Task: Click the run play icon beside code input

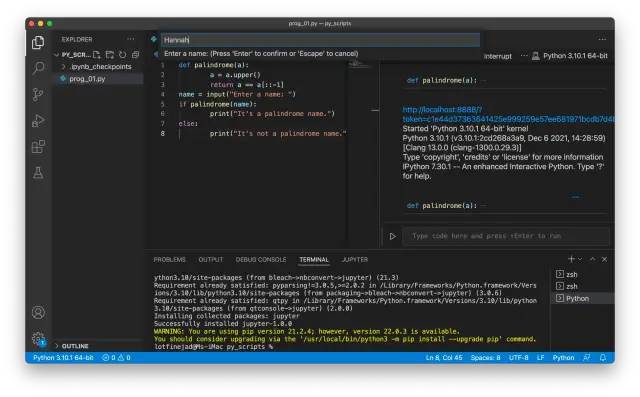Action: tap(392, 236)
